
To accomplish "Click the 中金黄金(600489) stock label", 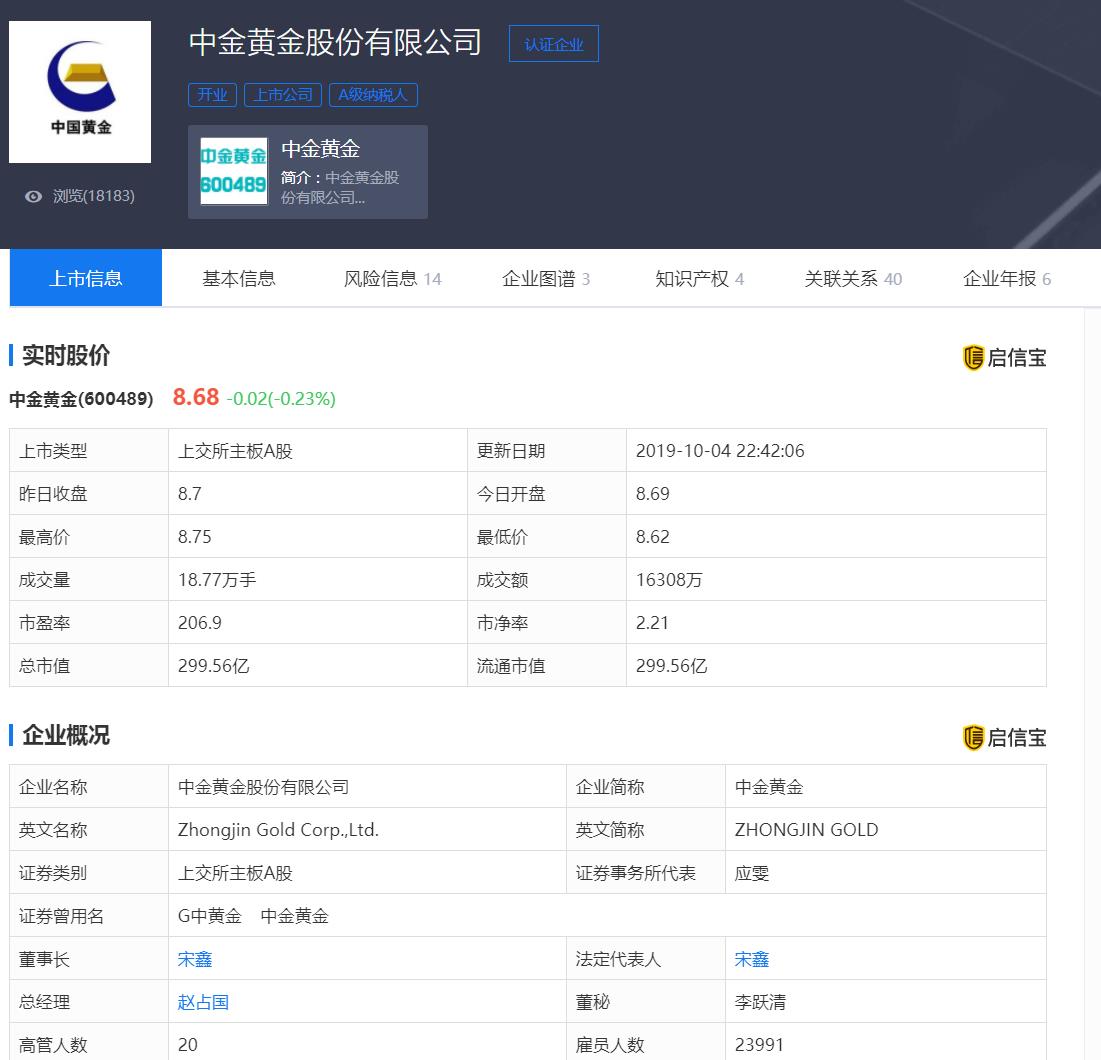I will [81, 399].
